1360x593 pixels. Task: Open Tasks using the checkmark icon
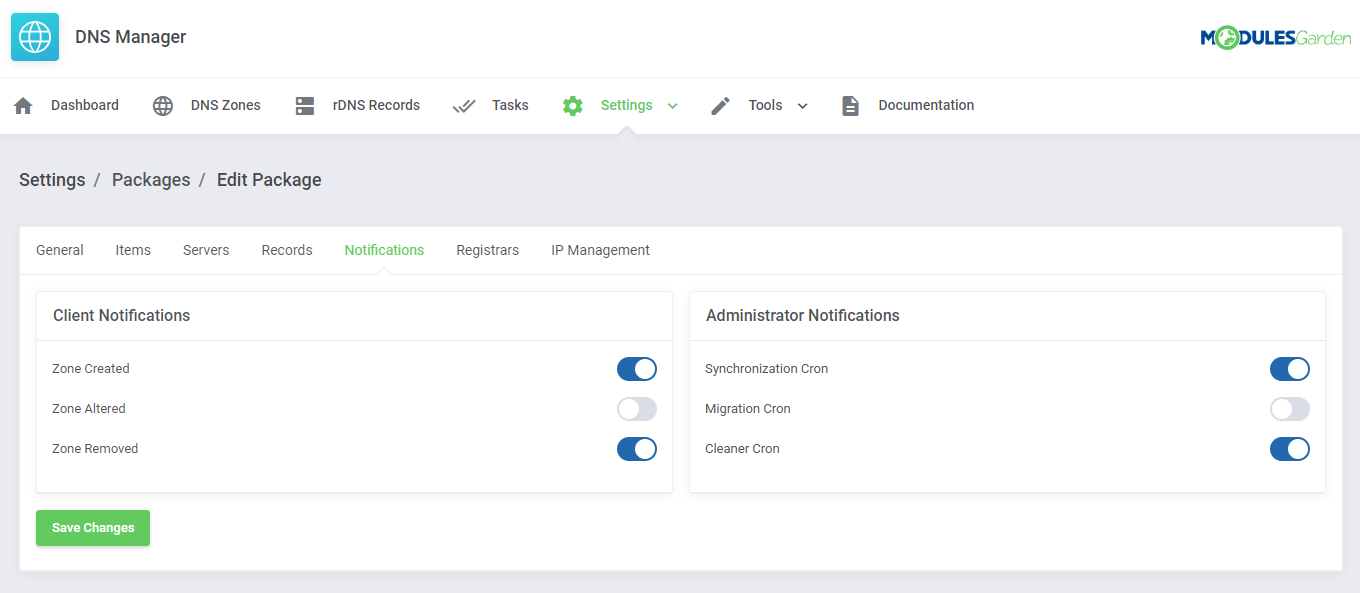463,105
